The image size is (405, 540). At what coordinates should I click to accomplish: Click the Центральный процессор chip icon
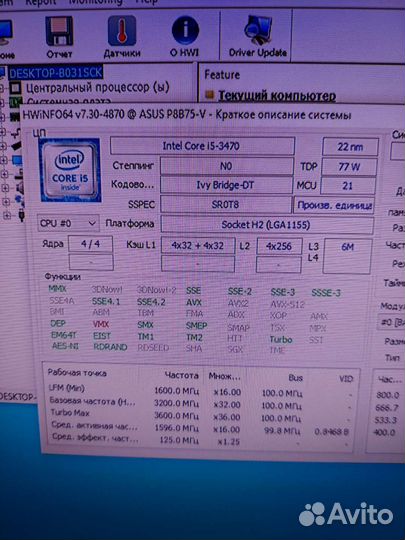15,88
